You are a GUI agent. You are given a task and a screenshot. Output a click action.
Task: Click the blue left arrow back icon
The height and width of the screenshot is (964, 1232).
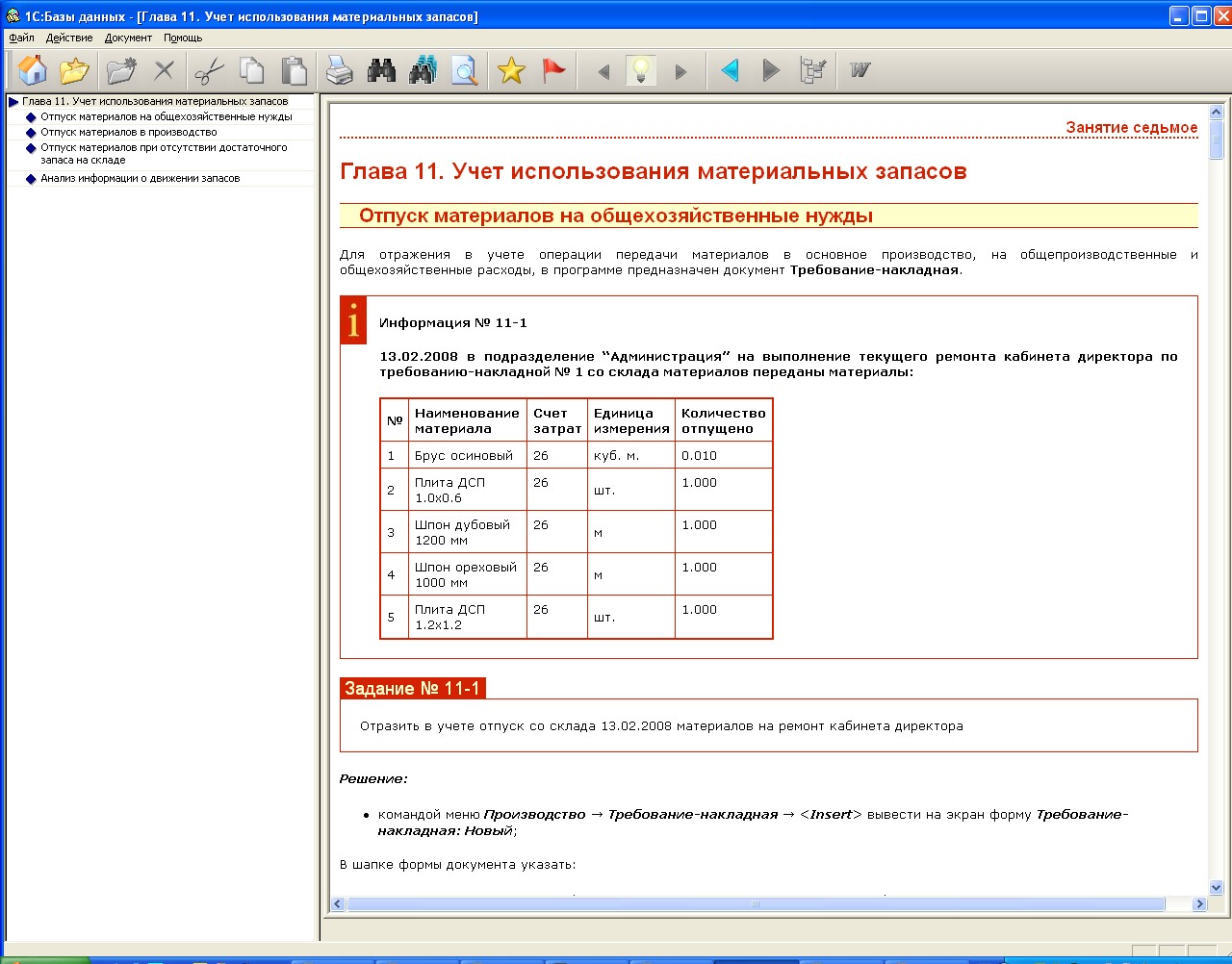pyautogui.click(x=730, y=70)
